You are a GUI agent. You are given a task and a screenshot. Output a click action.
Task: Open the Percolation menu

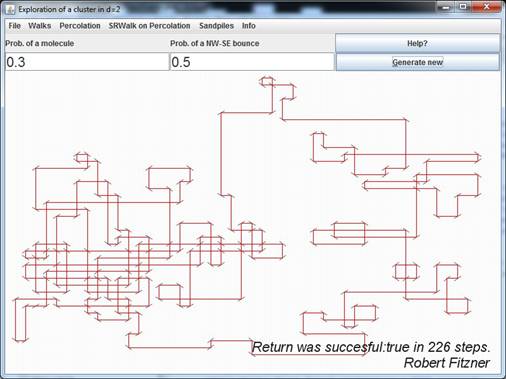click(x=80, y=26)
